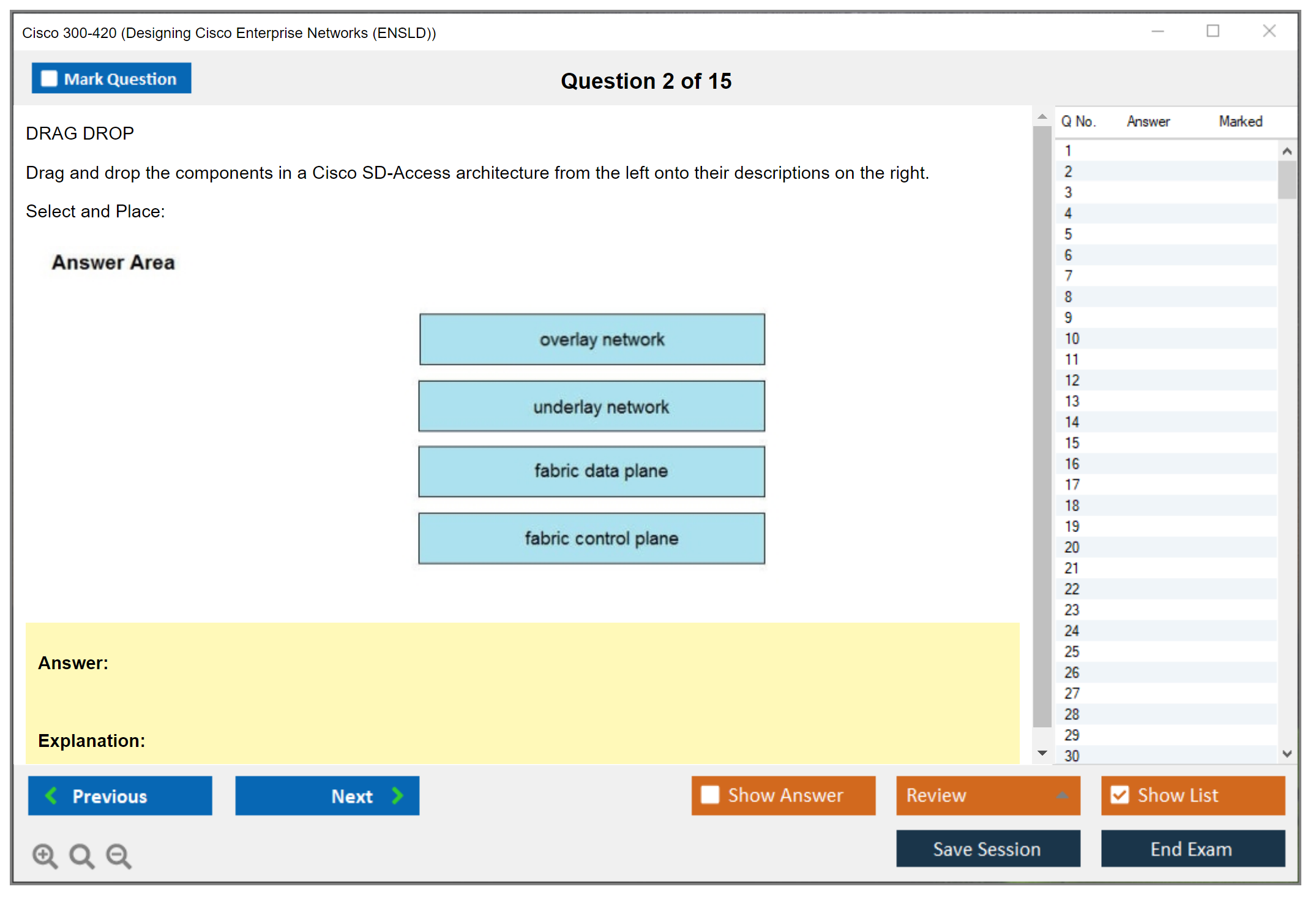Click the green left arrow on Previous
Screen dimensions: 1316x900
tap(51, 795)
